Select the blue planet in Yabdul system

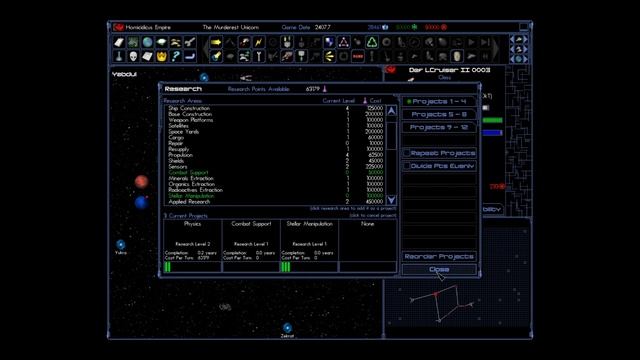click(x=141, y=202)
